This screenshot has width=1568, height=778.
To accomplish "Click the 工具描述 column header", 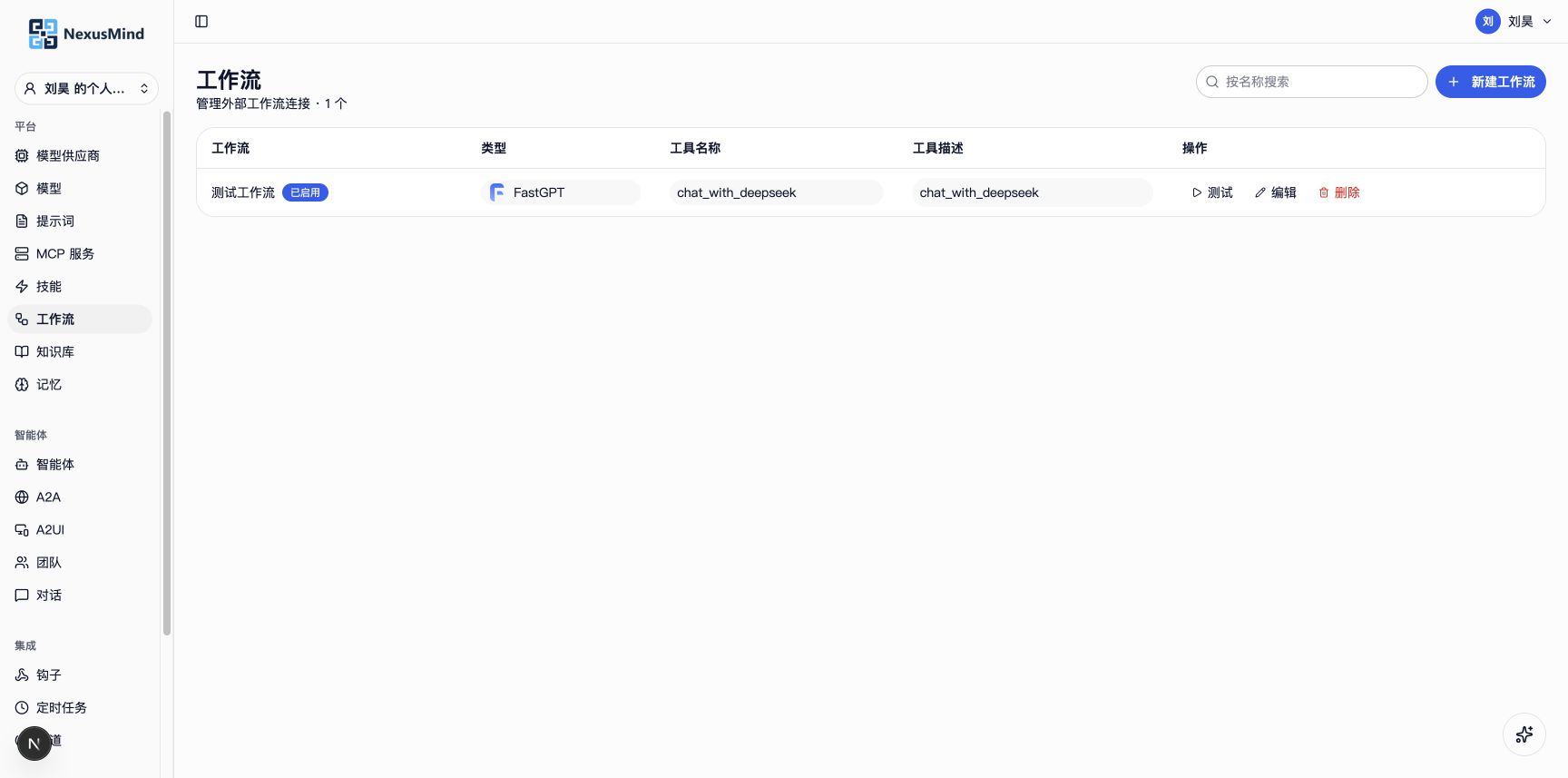I will tap(938, 148).
